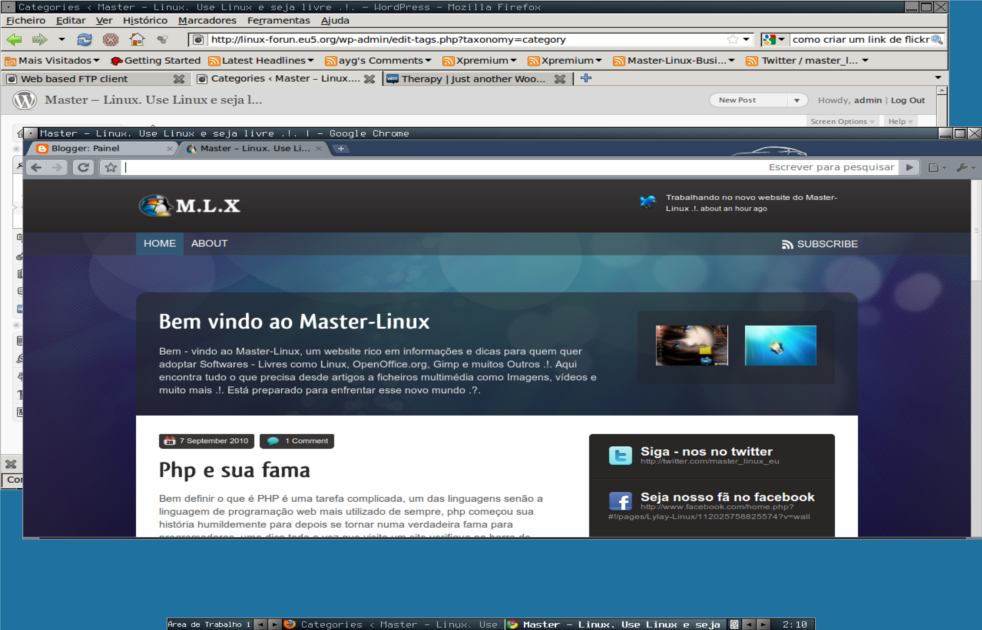
Task: Close Blogger: Painel Chrome tab
Action: pos(170,148)
